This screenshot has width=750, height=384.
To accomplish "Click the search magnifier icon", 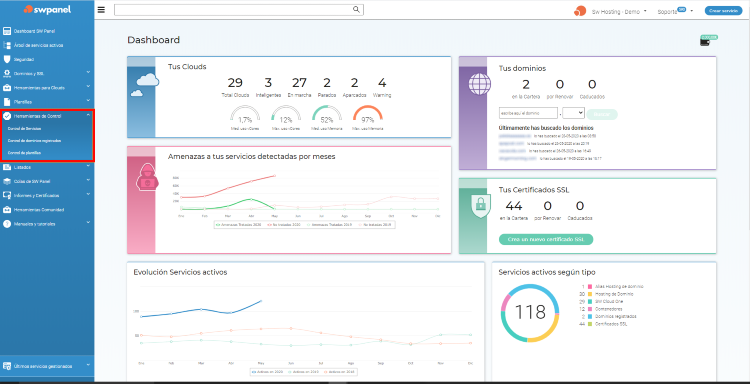I will [356, 9].
